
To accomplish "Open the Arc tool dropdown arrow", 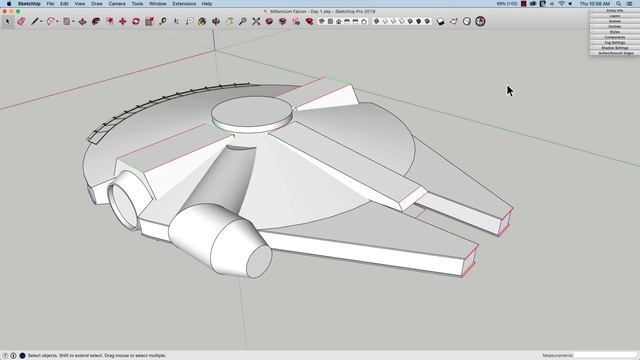I will [x=57, y=21].
